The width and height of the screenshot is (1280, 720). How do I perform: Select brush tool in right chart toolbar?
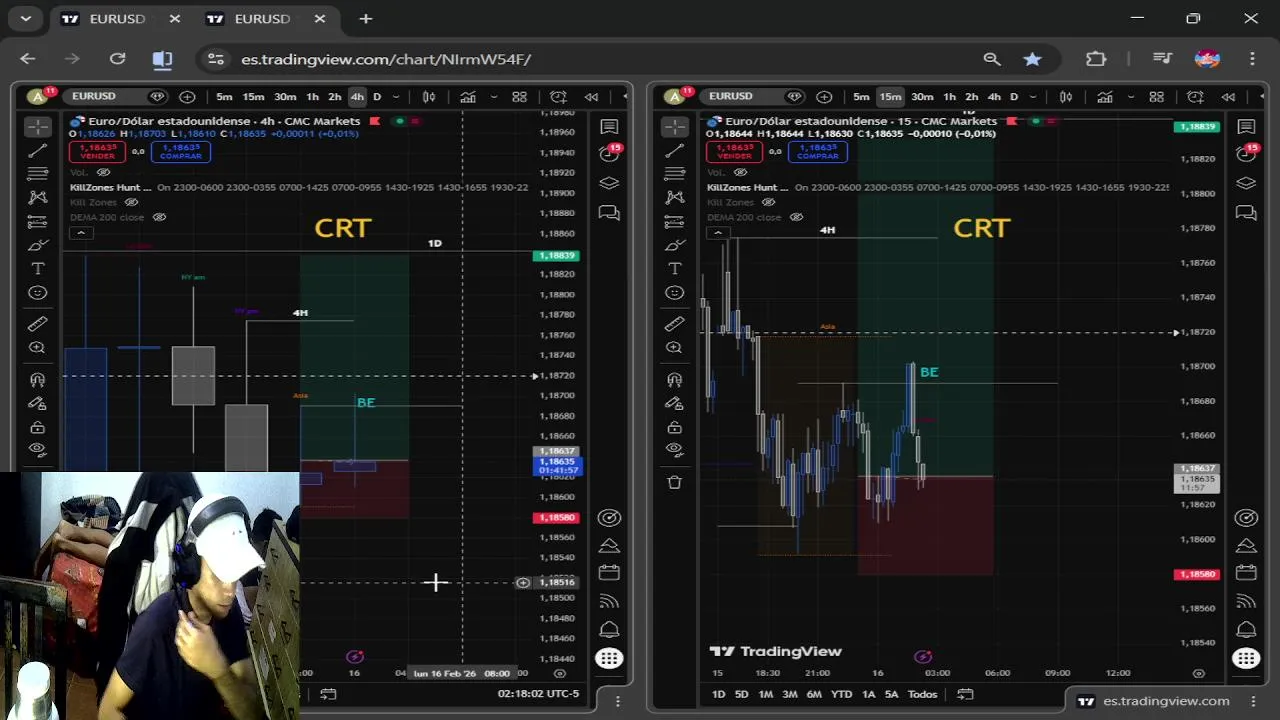click(674, 245)
